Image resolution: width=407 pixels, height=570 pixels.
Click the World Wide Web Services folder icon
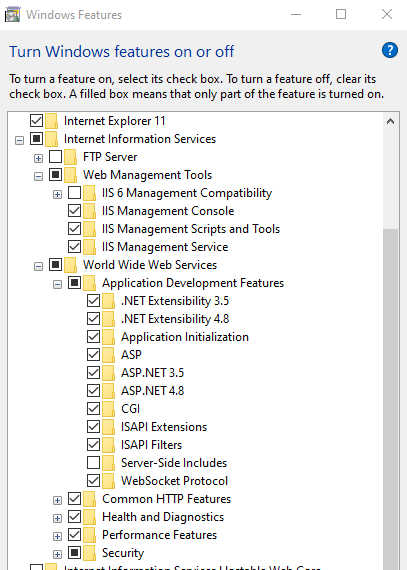(x=70, y=265)
